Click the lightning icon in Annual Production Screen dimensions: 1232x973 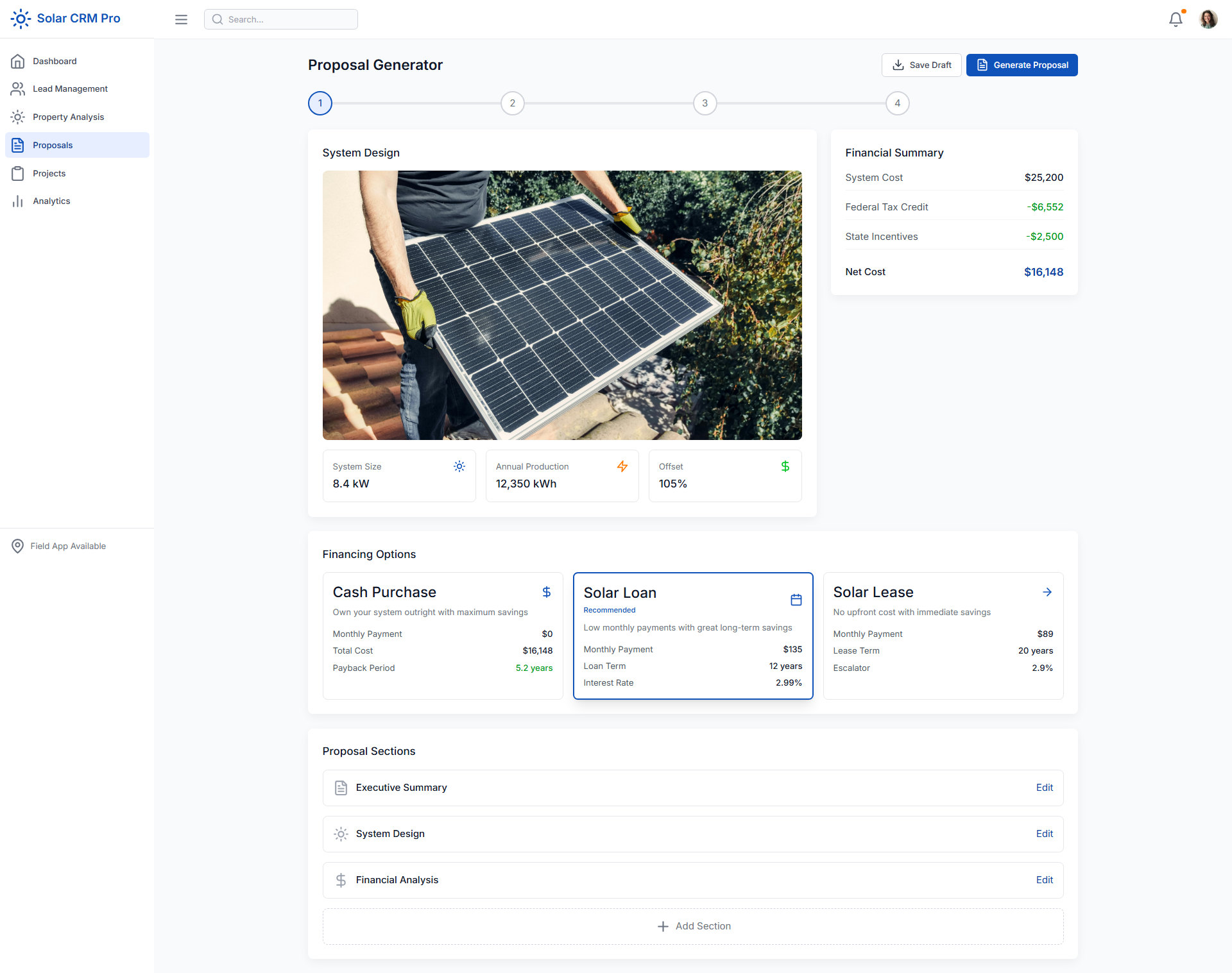(x=622, y=466)
